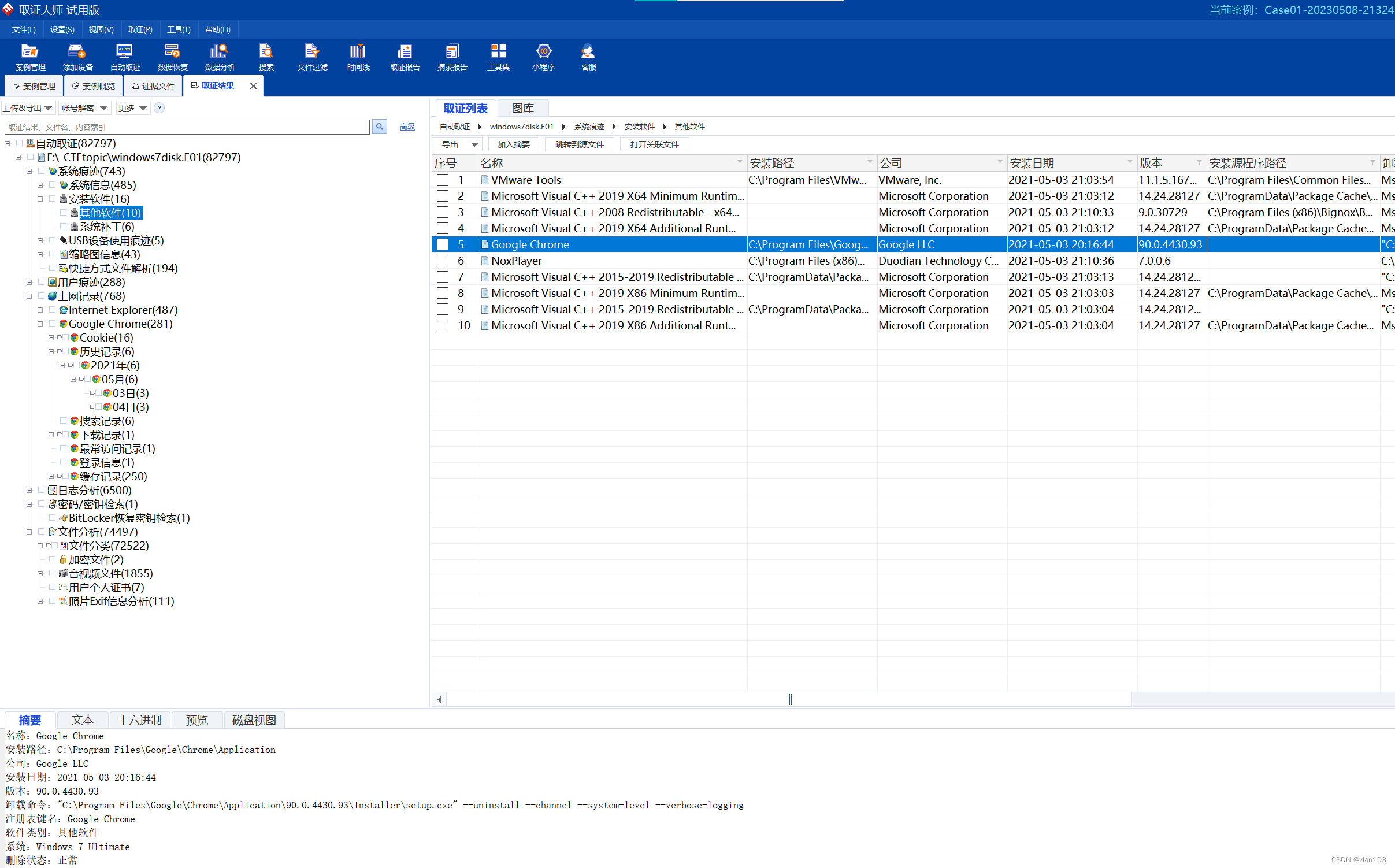Image resolution: width=1395 pixels, height=868 pixels.
Task: Open the 数据分析 tool
Action: [220, 57]
